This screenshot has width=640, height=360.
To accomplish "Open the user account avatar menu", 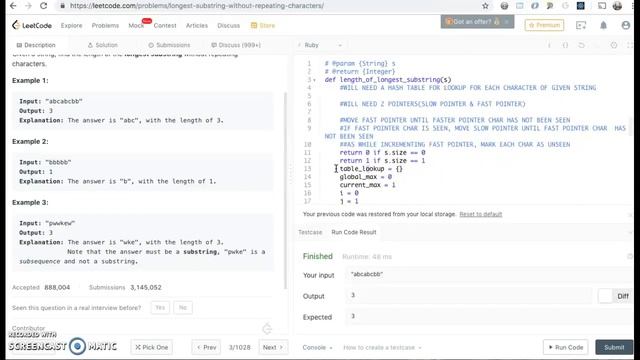I will pos(625,25).
